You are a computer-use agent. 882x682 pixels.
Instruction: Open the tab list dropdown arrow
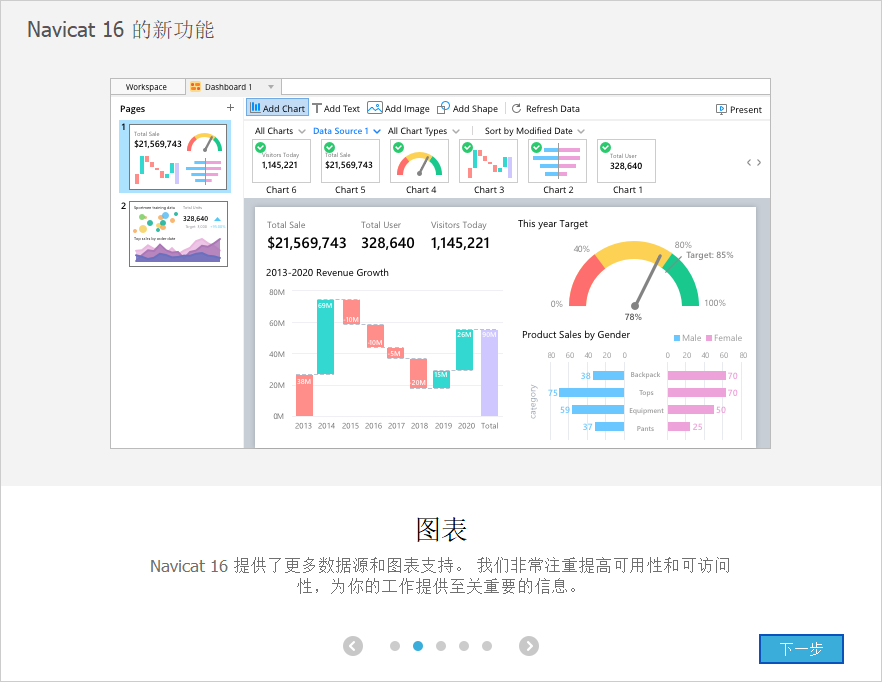click(271, 87)
